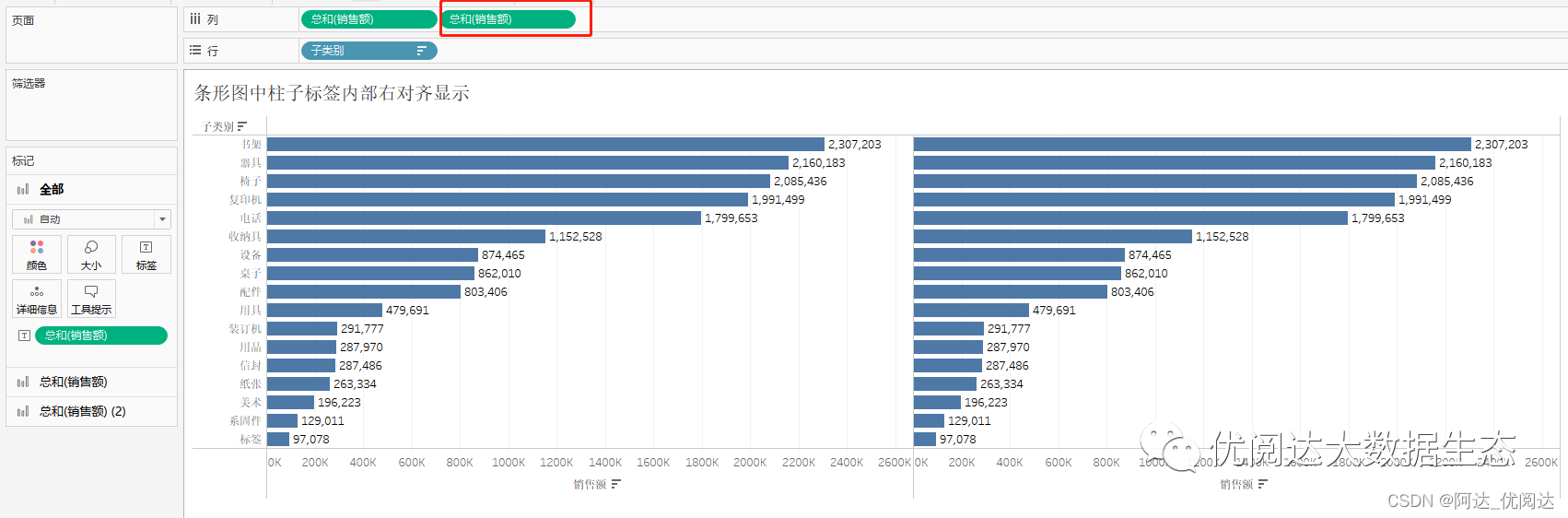Click the first 总和(销售额) pill on Columns
The height and width of the screenshot is (518, 1568).
(369, 19)
